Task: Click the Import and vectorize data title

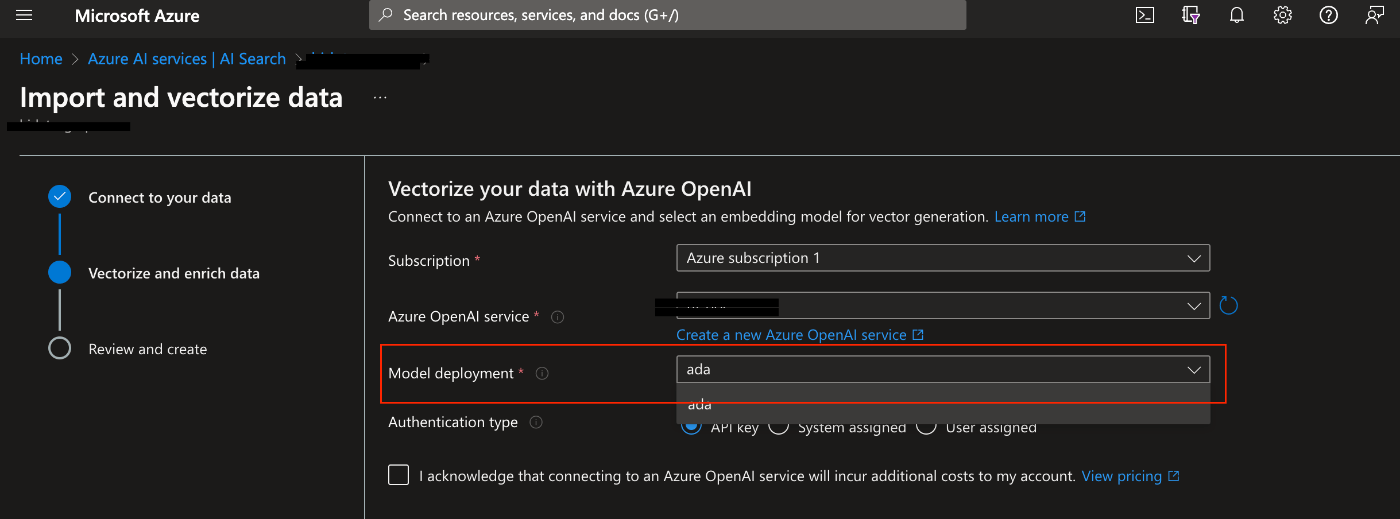Action: coord(181,97)
